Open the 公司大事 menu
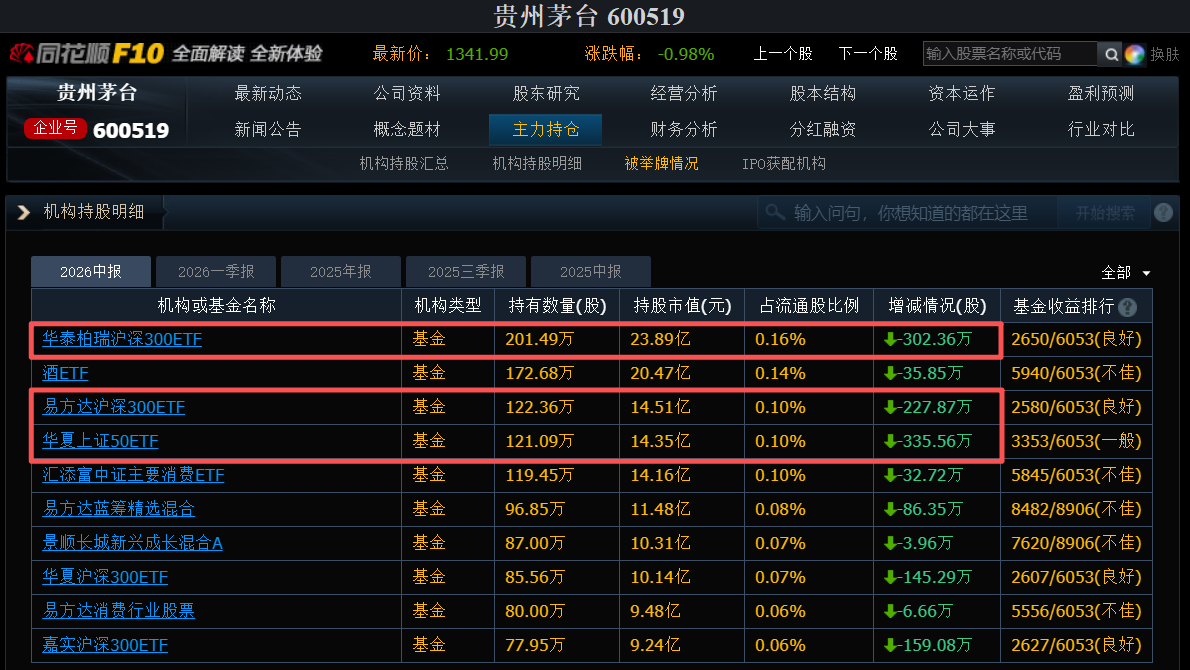Image resolution: width=1190 pixels, height=670 pixels. click(962, 130)
